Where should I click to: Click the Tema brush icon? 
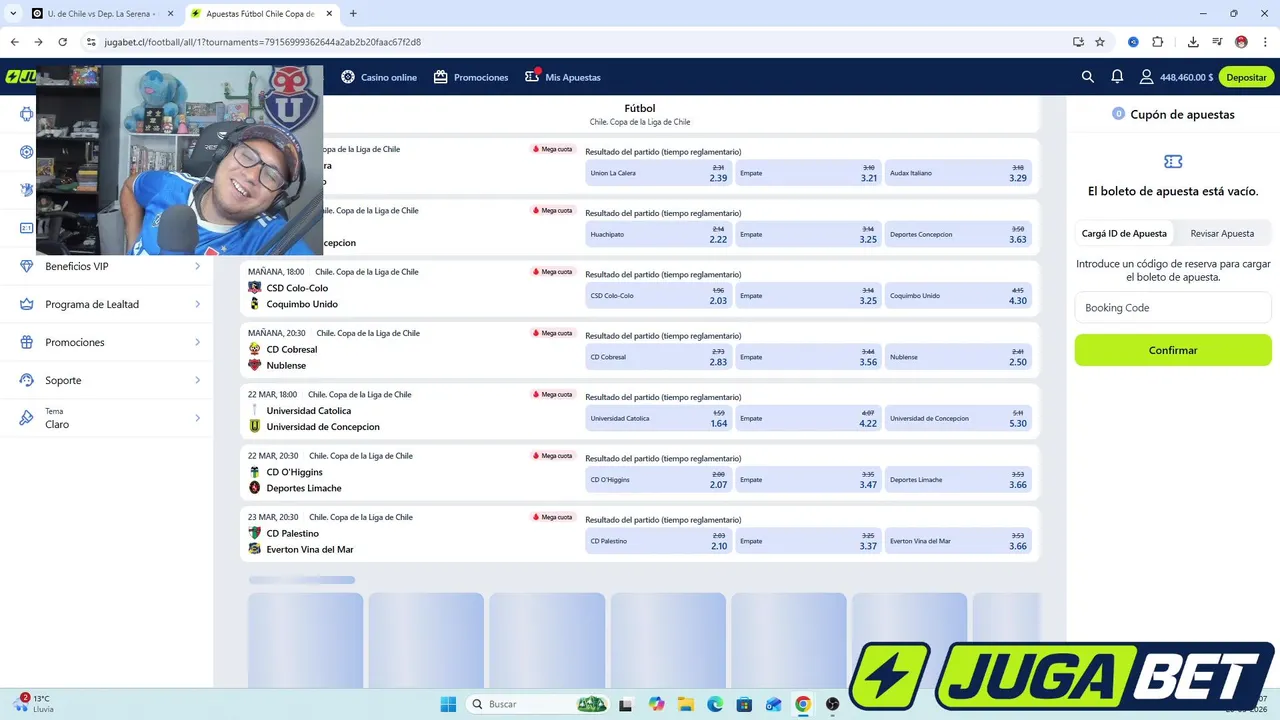[x=27, y=418]
